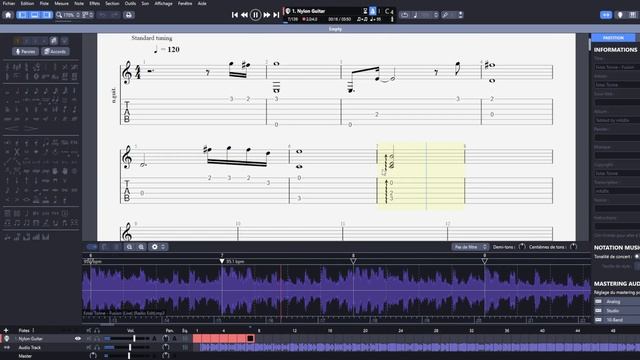640x360 pixels.
Task: Click the rewind to previous bar button
Action: (x=244, y=15)
